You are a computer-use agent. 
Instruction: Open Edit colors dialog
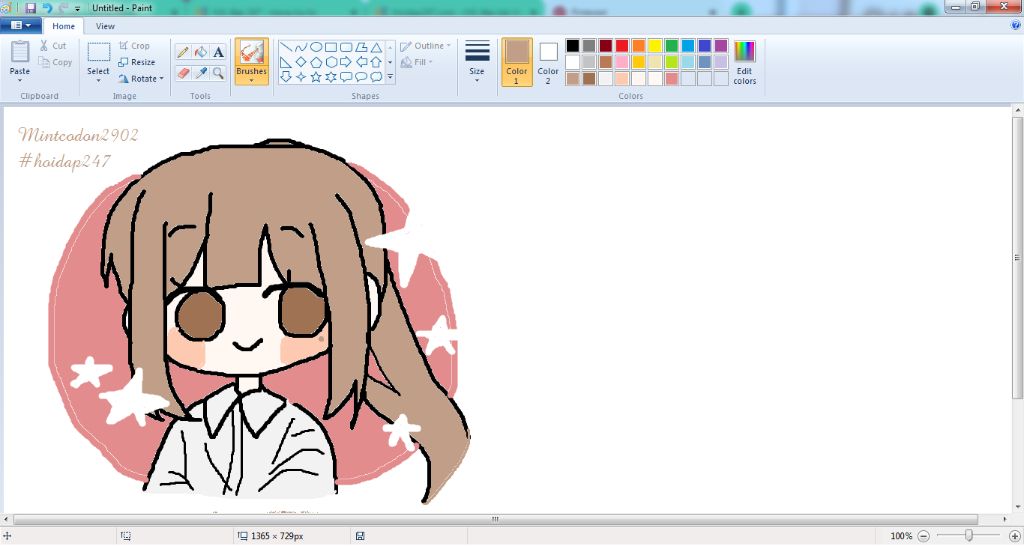(744, 62)
